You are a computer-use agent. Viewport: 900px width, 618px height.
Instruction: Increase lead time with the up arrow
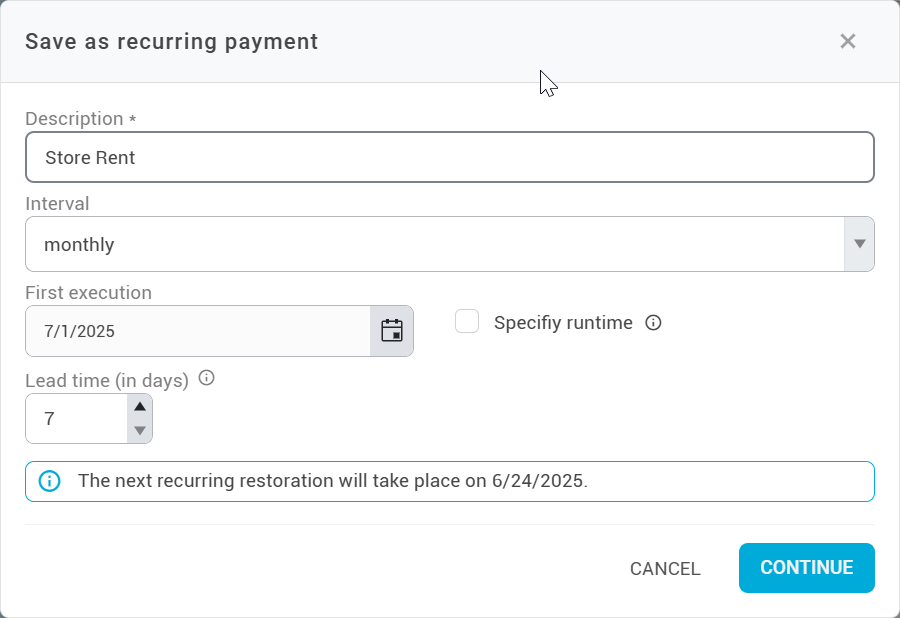click(x=140, y=407)
